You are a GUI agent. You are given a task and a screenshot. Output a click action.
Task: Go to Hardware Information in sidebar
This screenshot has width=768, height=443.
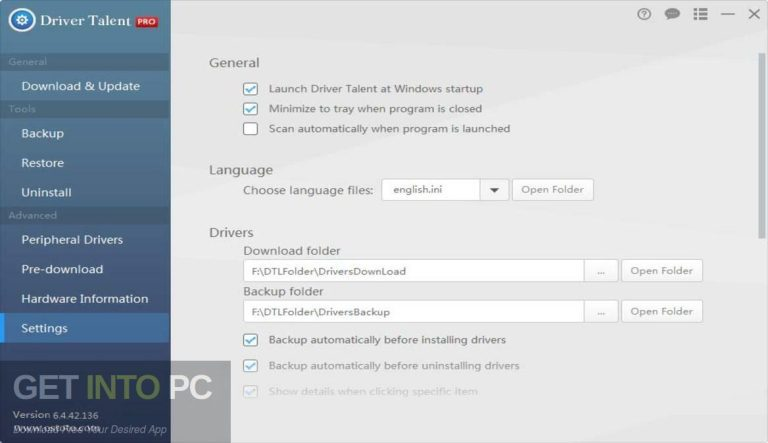(x=84, y=299)
